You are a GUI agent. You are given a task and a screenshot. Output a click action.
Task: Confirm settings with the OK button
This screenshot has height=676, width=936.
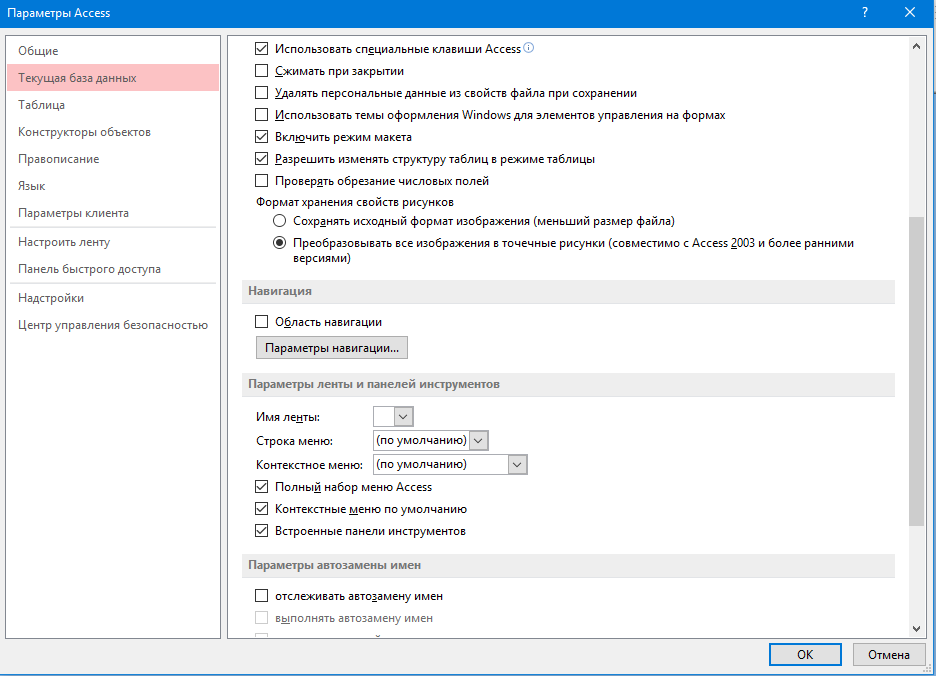coord(804,655)
